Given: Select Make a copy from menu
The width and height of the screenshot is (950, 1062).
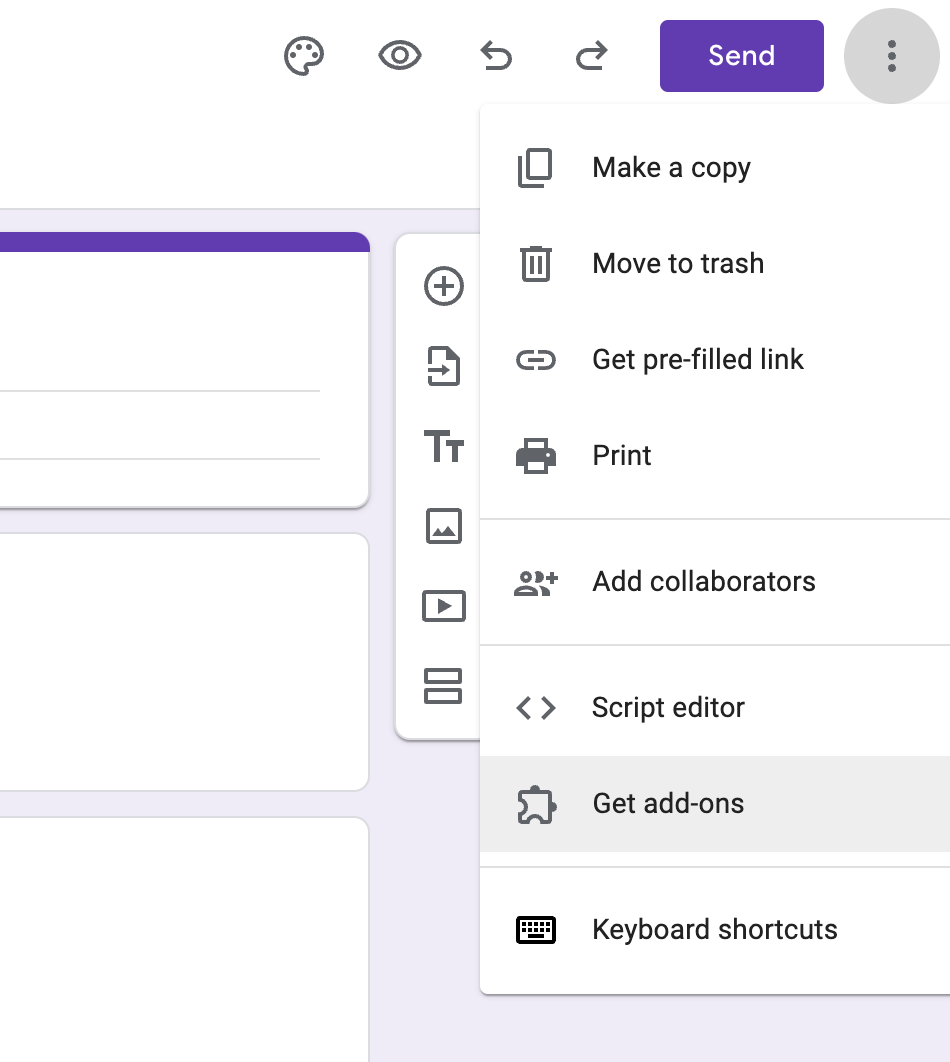Looking at the screenshot, I should [671, 168].
